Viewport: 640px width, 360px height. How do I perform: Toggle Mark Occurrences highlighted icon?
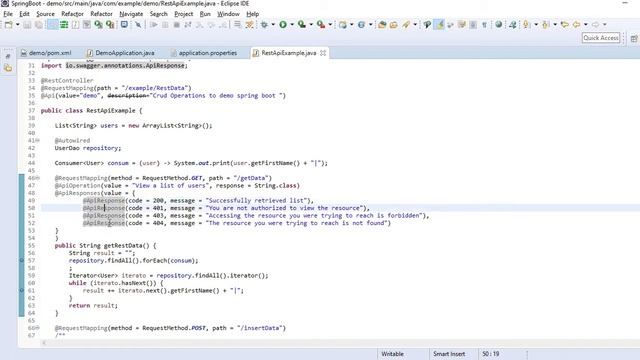pyautogui.click(x=439, y=25)
